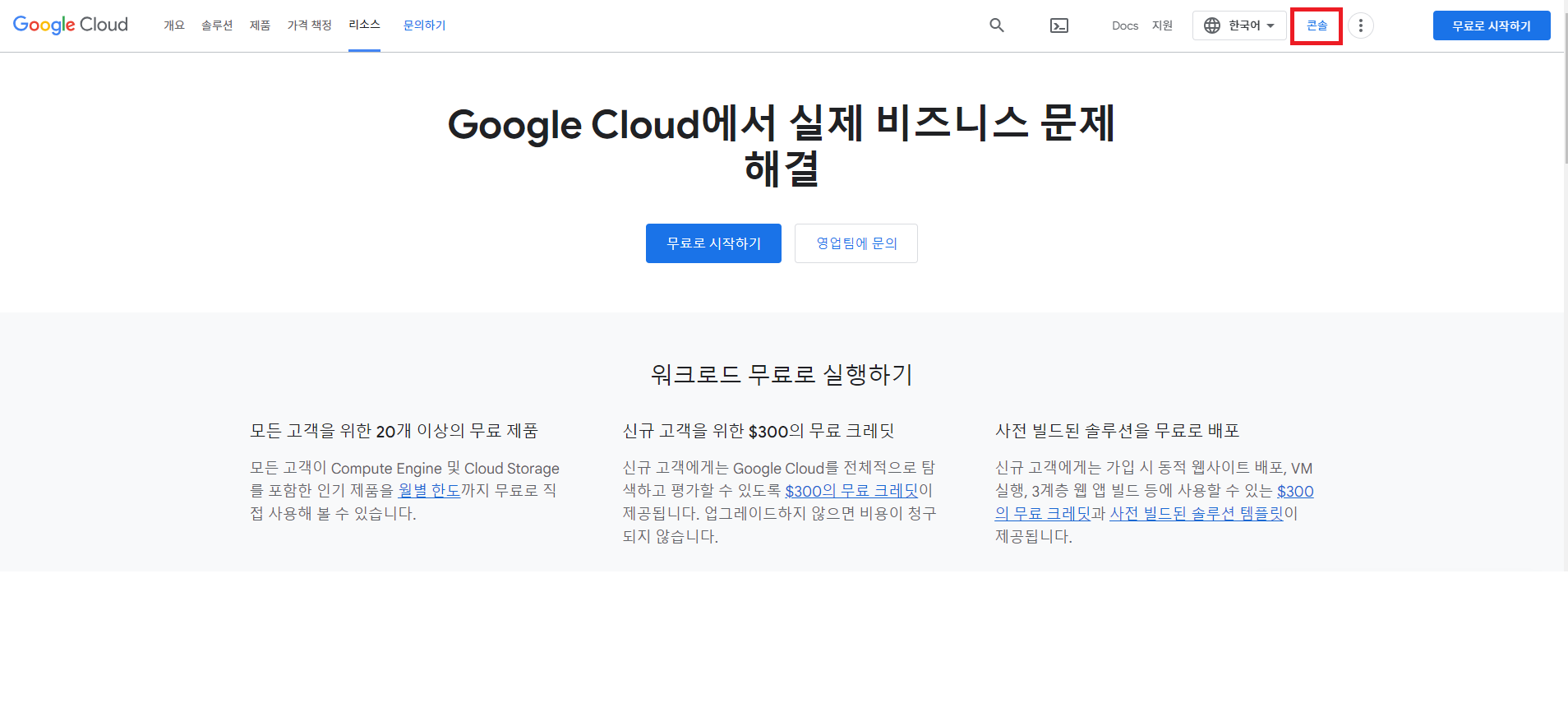Open the 지원 support link
Viewport: 1568px width, 717px height.
[1162, 25]
